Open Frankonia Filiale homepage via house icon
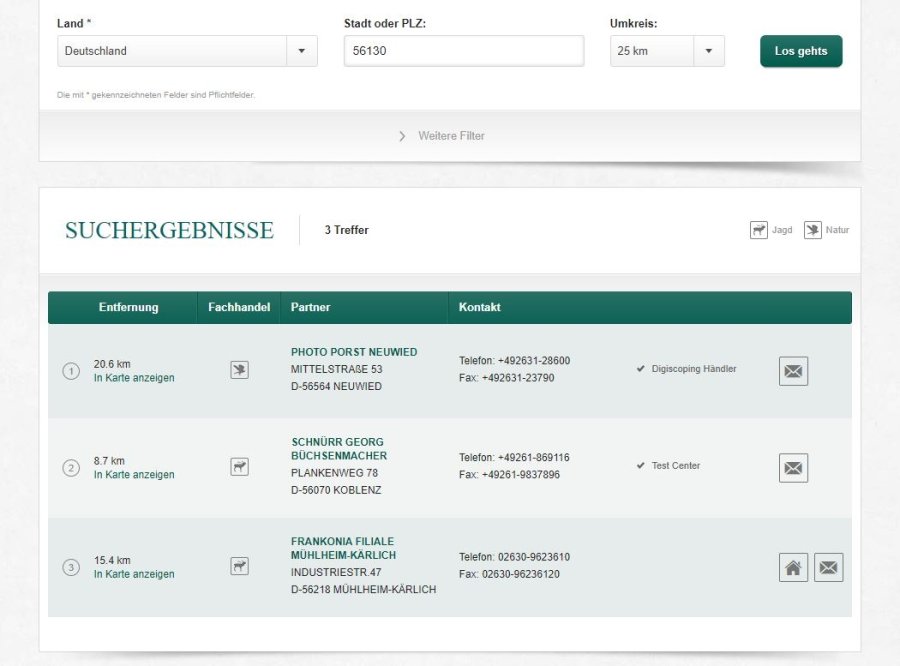The width and height of the screenshot is (900, 666). click(x=793, y=568)
